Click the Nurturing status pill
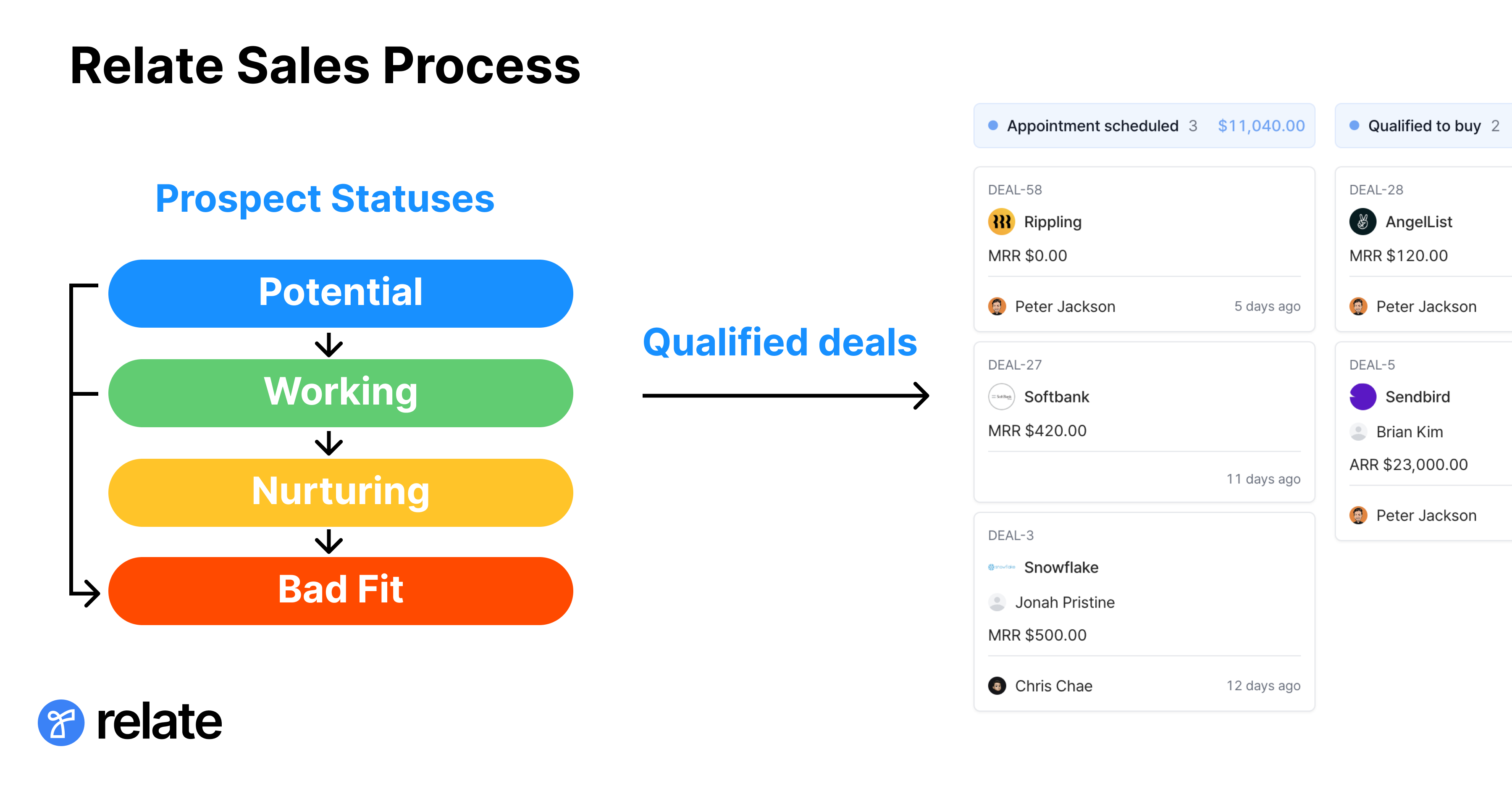 [341, 492]
